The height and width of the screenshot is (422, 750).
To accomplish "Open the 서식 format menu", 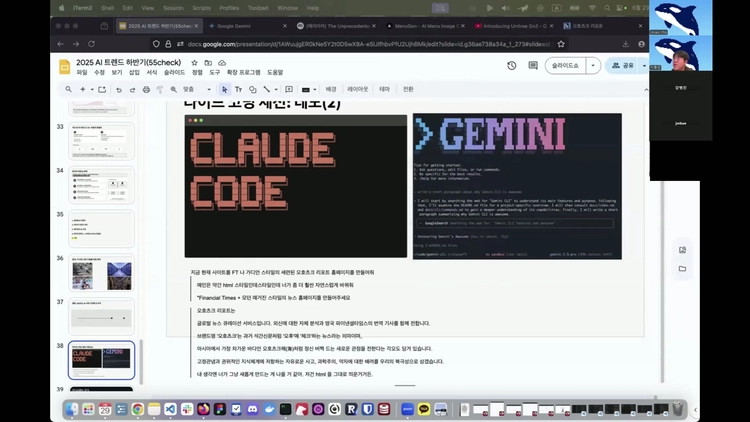I will [152, 72].
